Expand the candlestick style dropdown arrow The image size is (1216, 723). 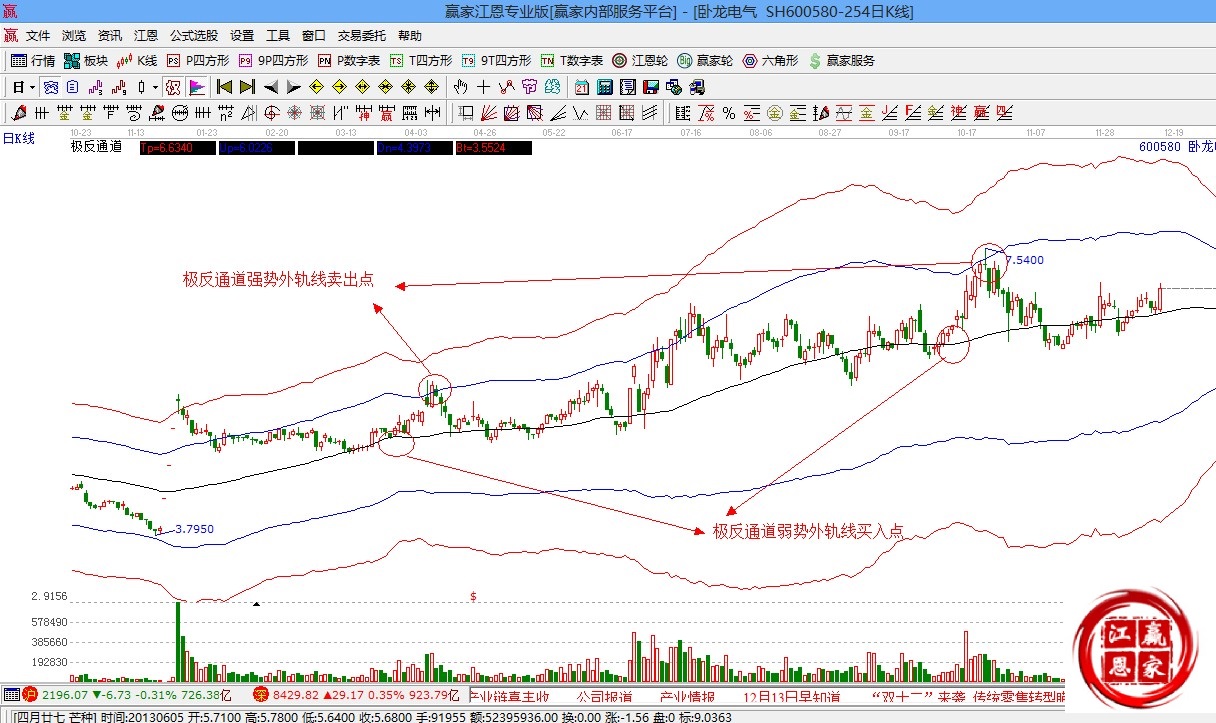click(155, 87)
